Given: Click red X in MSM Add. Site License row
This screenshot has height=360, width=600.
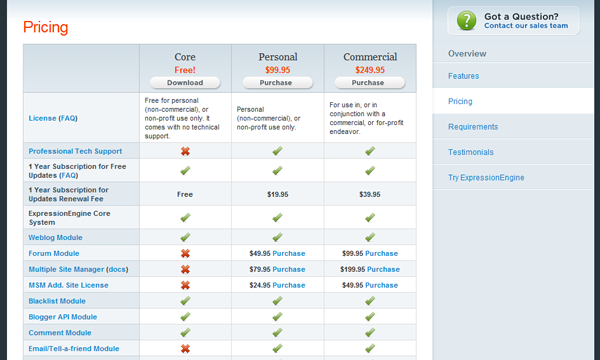Looking at the screenshot, I should point(185,285).
